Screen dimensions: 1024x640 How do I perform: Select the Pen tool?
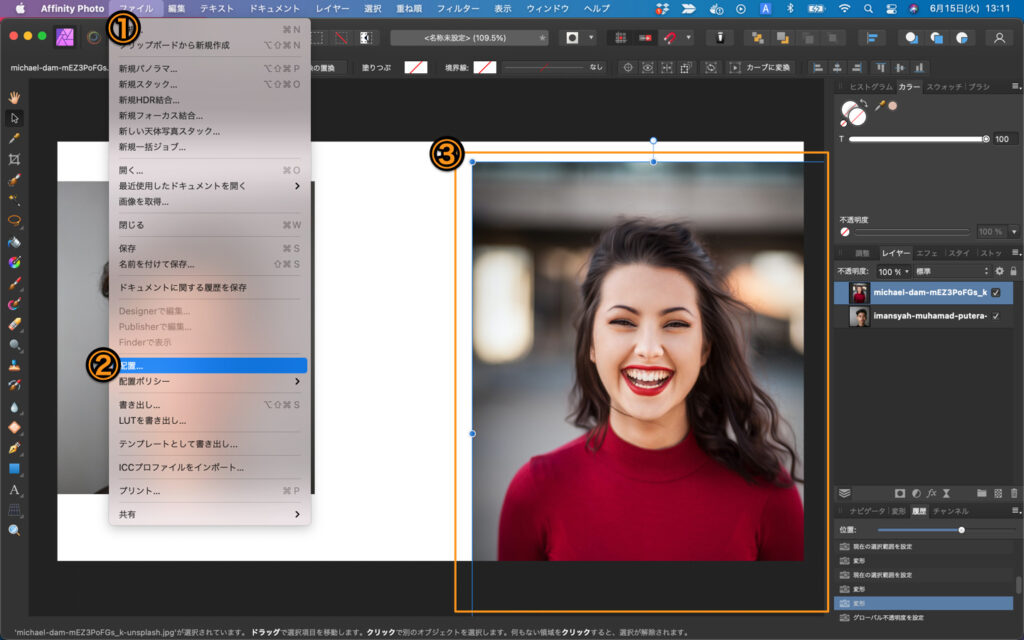[x=15, y=448]
